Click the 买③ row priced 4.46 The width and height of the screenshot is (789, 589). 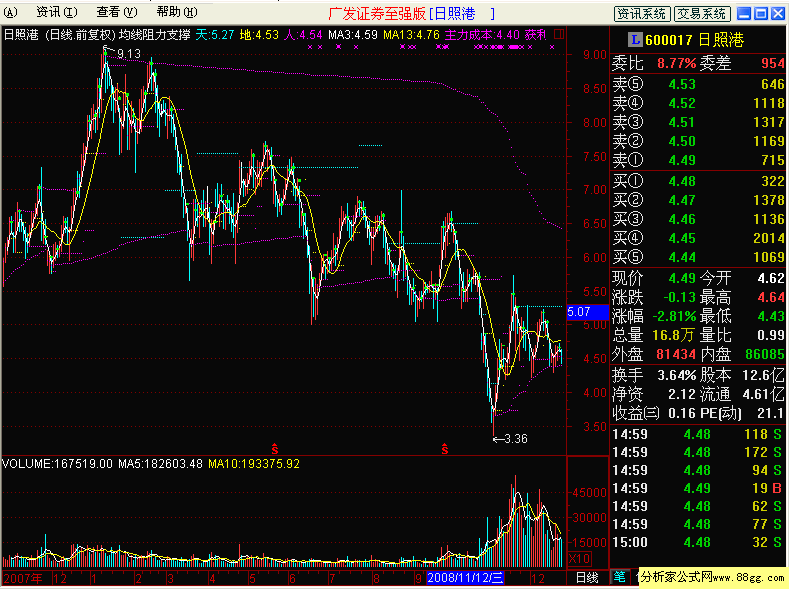(x=698, y=219)
